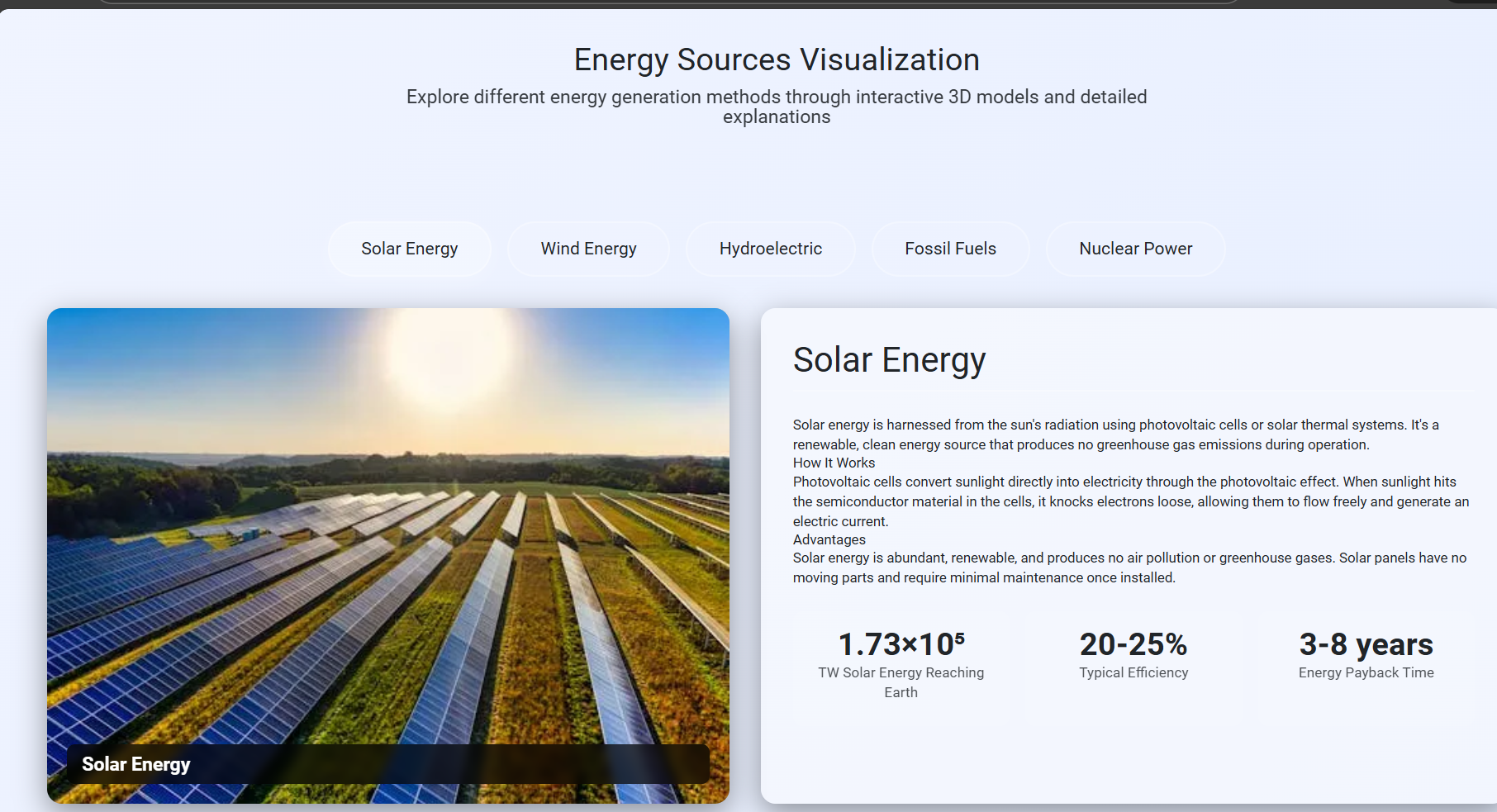This screenshot has height=812, width=1497.
Task: Click the Advantages subheading
Action: 829,539
